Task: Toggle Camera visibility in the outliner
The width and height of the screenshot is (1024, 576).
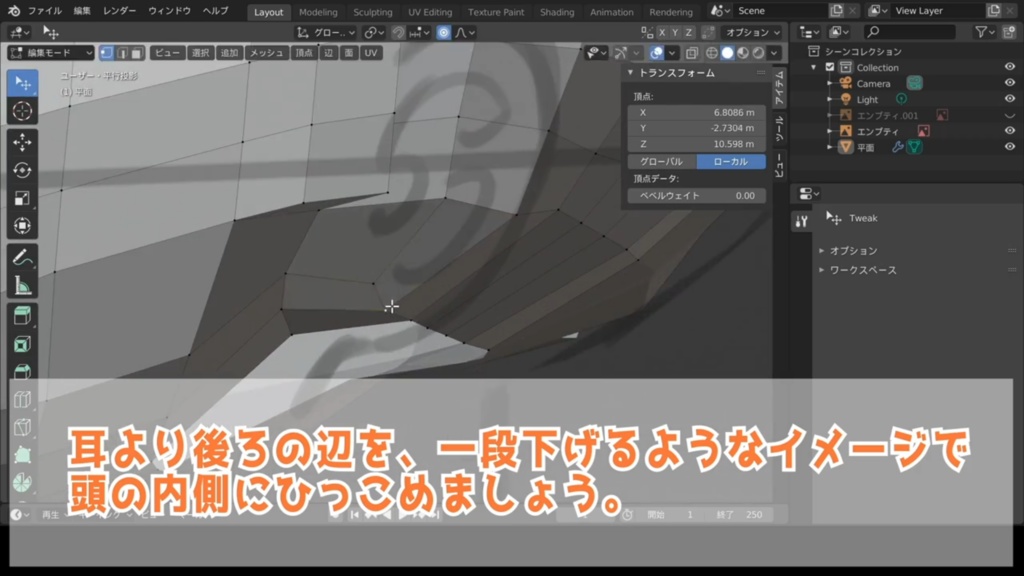Action: (x=1009, y=83)
